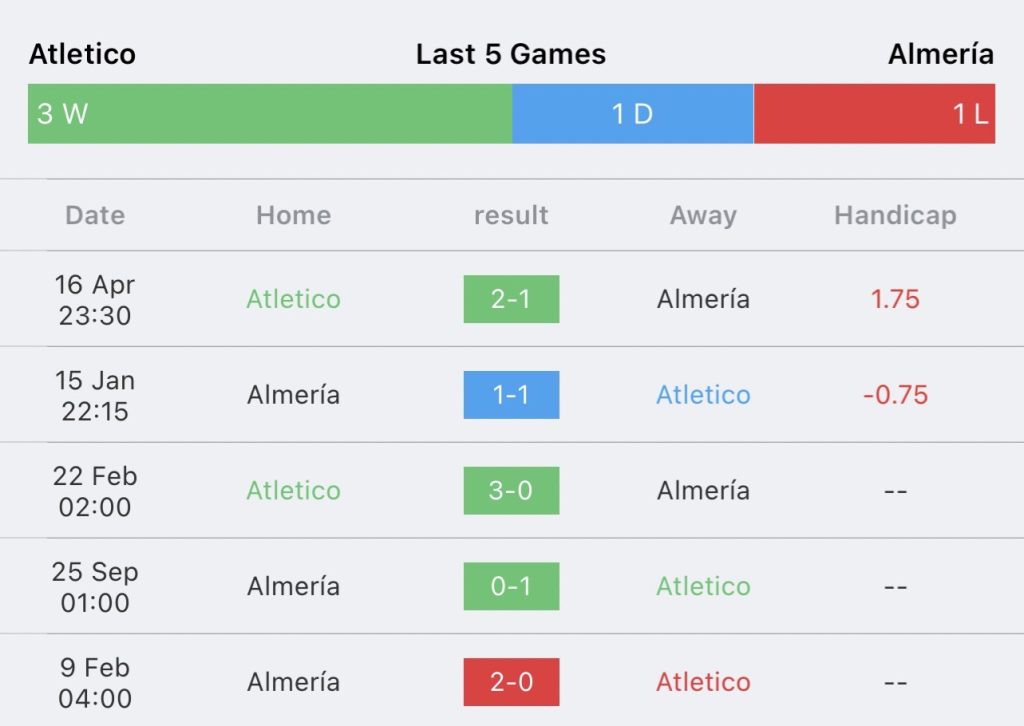1024x726 pixels.
Task: Click the green 3 W bar segment
Action: (270, 114)
